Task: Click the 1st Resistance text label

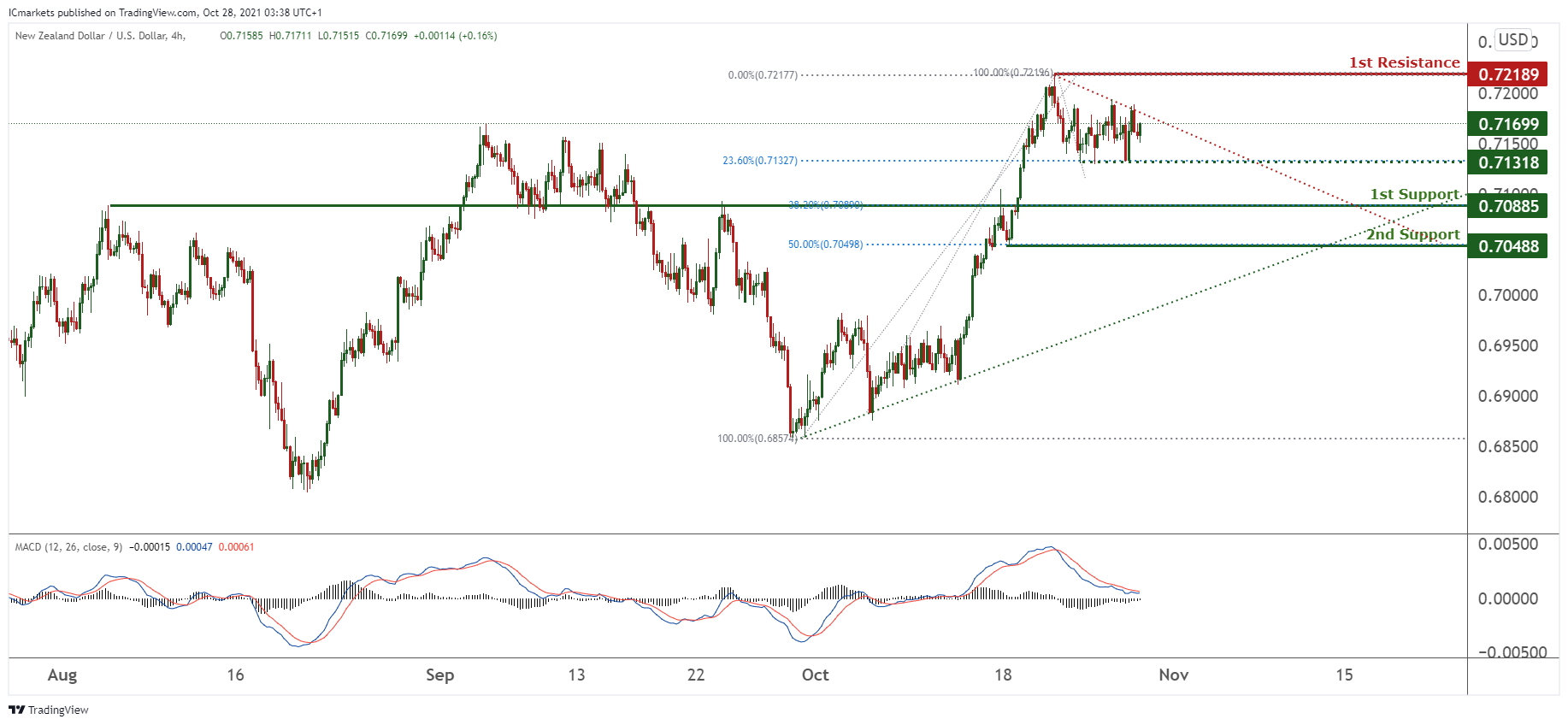Action: coord(1405,62)
